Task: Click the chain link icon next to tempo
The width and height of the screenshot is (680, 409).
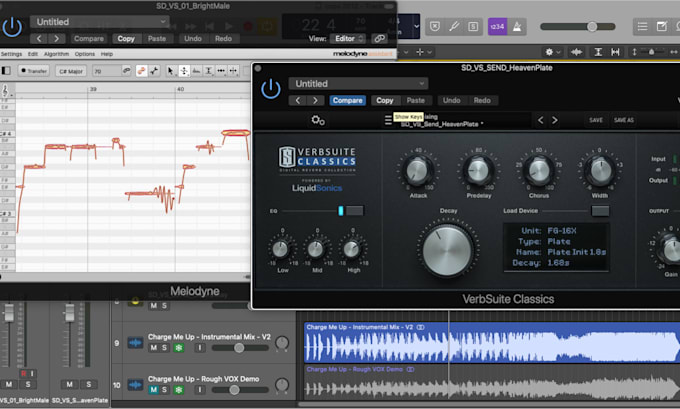Action: pos(126,70)
